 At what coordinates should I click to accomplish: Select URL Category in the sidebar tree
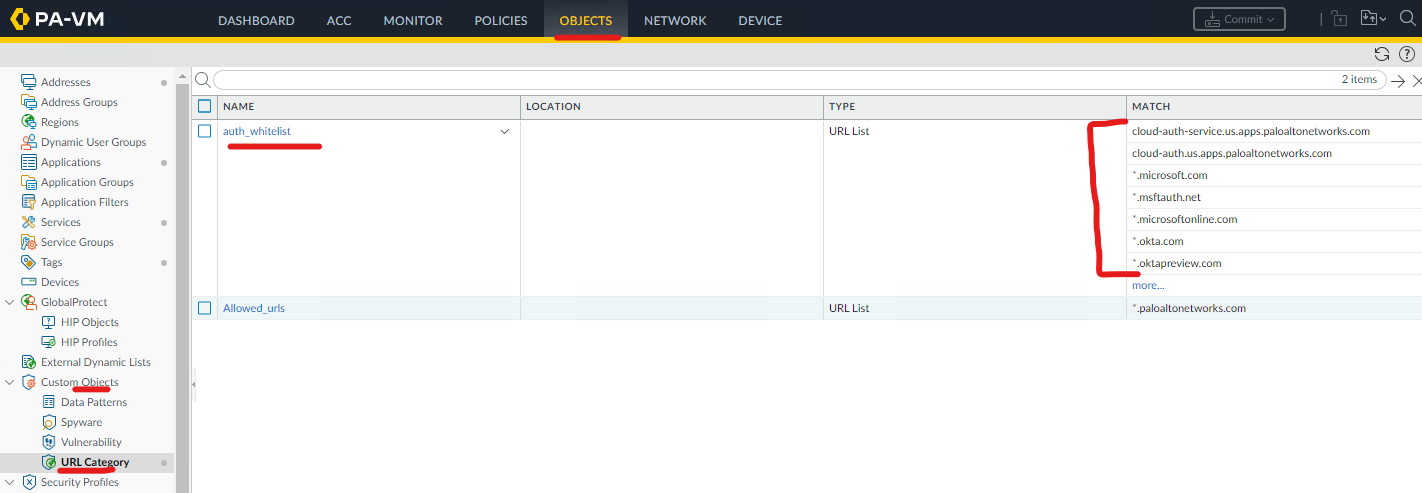click(94, 462)
